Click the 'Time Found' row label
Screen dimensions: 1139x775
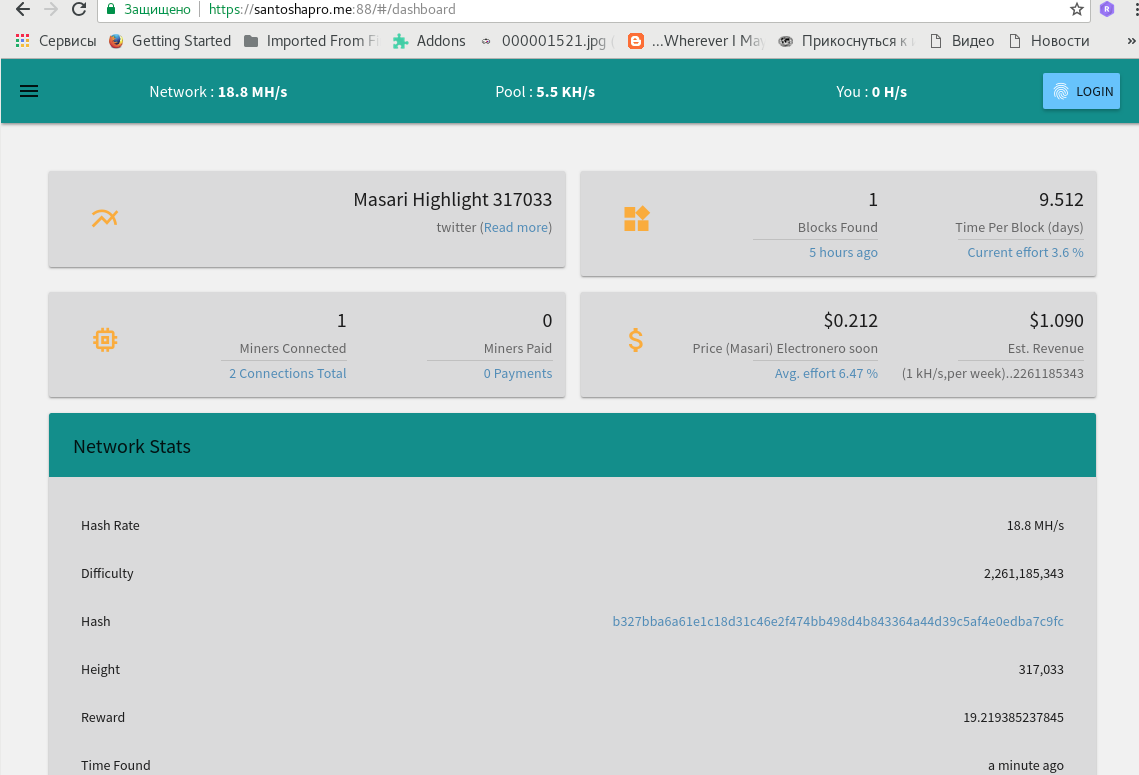tap(115, 765)
